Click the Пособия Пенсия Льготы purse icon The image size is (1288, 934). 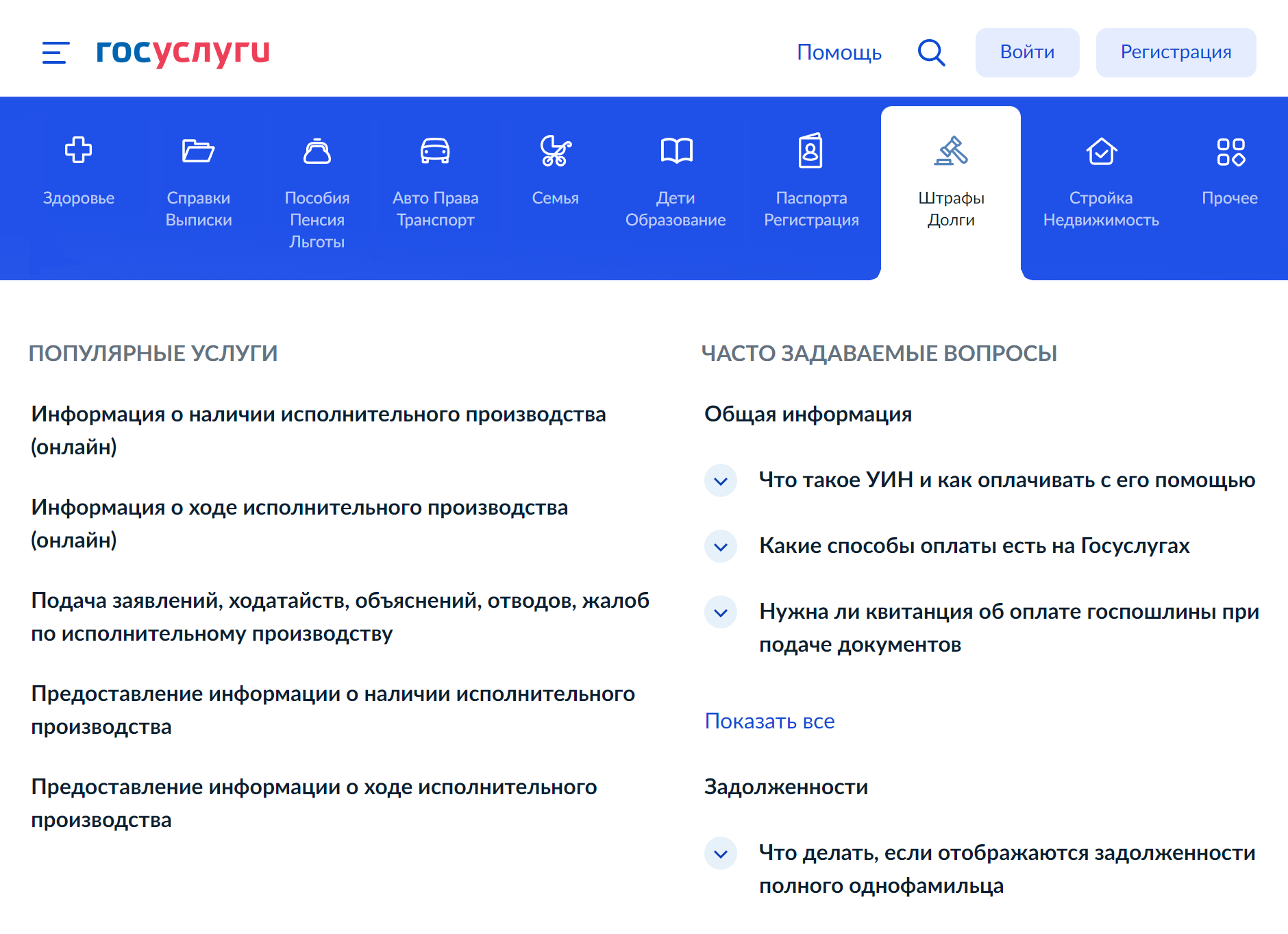(317, 151)
